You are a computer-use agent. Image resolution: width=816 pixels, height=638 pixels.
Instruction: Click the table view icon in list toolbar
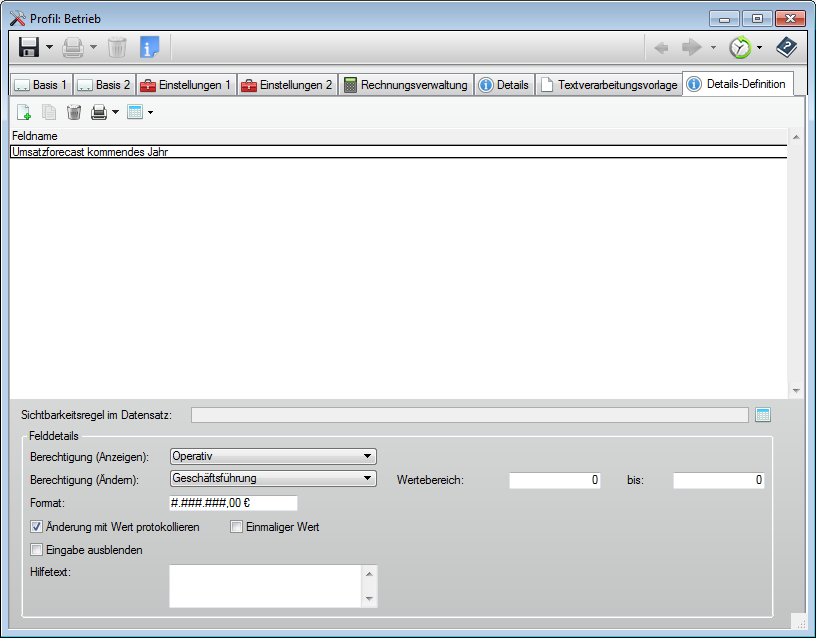pyautogui.click(x=135, y=112)
